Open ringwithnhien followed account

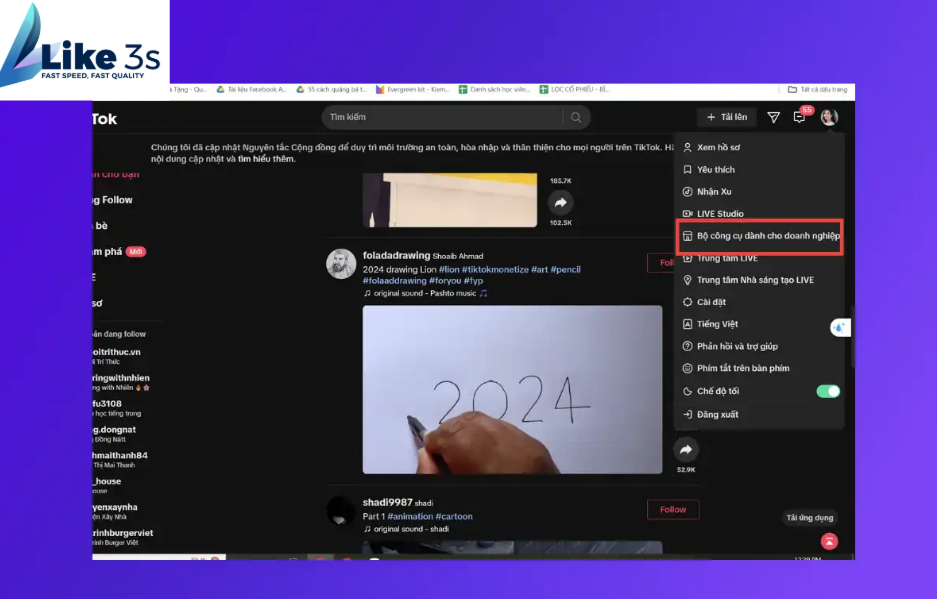[121, 382]
